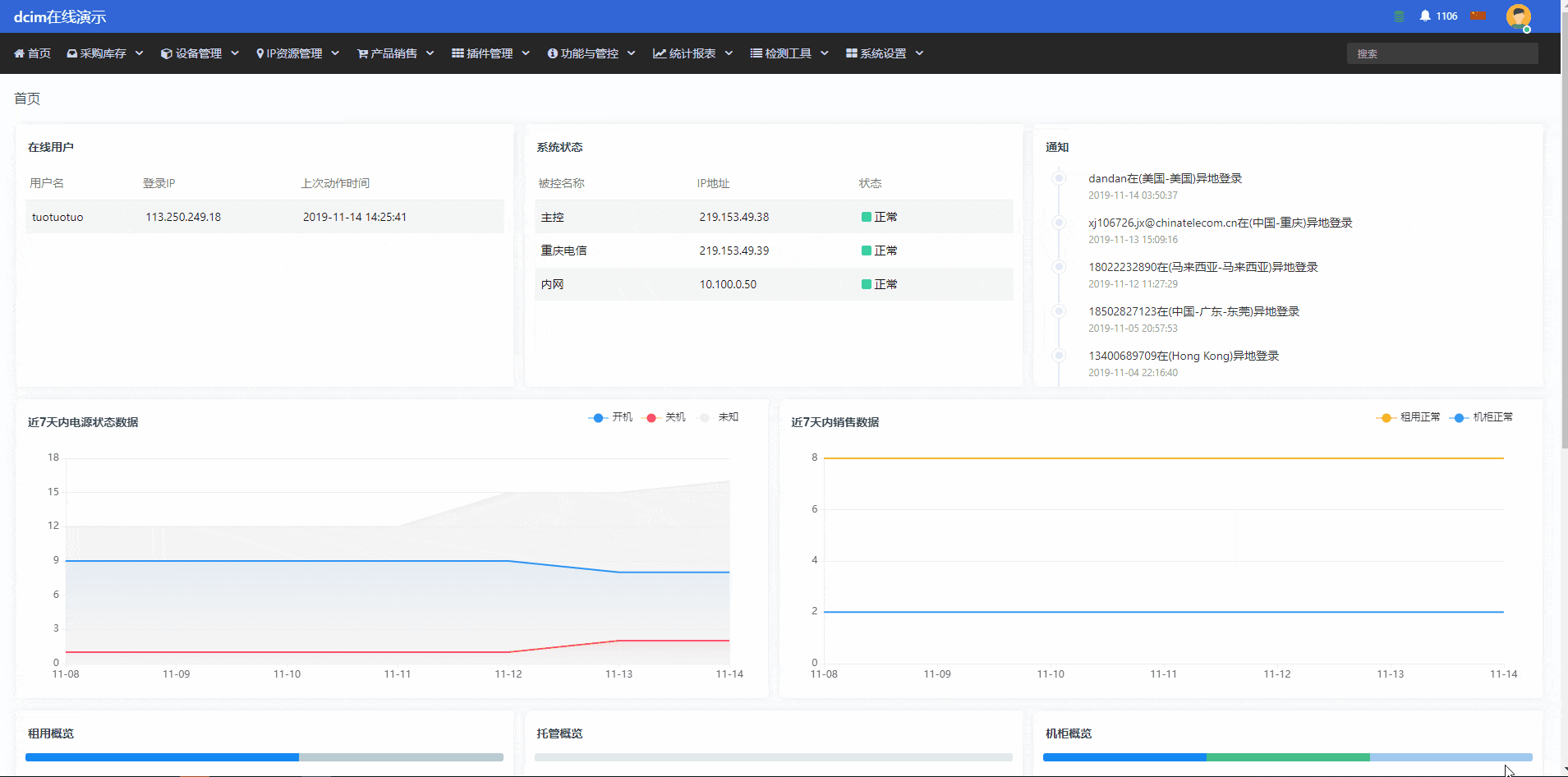Select the Chinese flag language icon
1568x777 pixels.
pyautogui.click(x=1478, y=16)
